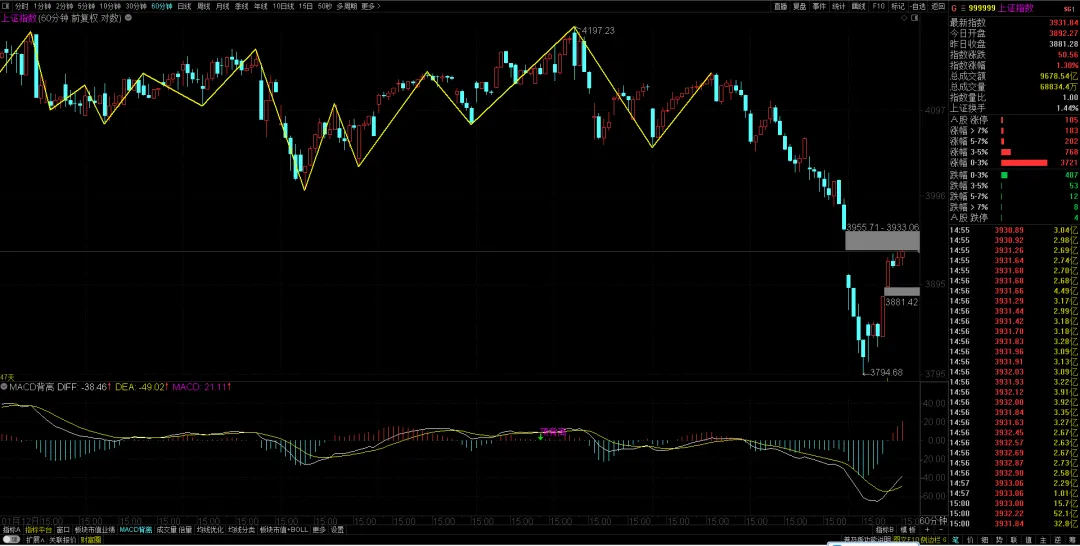Image resolution: width=1080 pixels, height=546 pixels.
Task: Click the 画线 drawing tool button
Action: (858, 6)
